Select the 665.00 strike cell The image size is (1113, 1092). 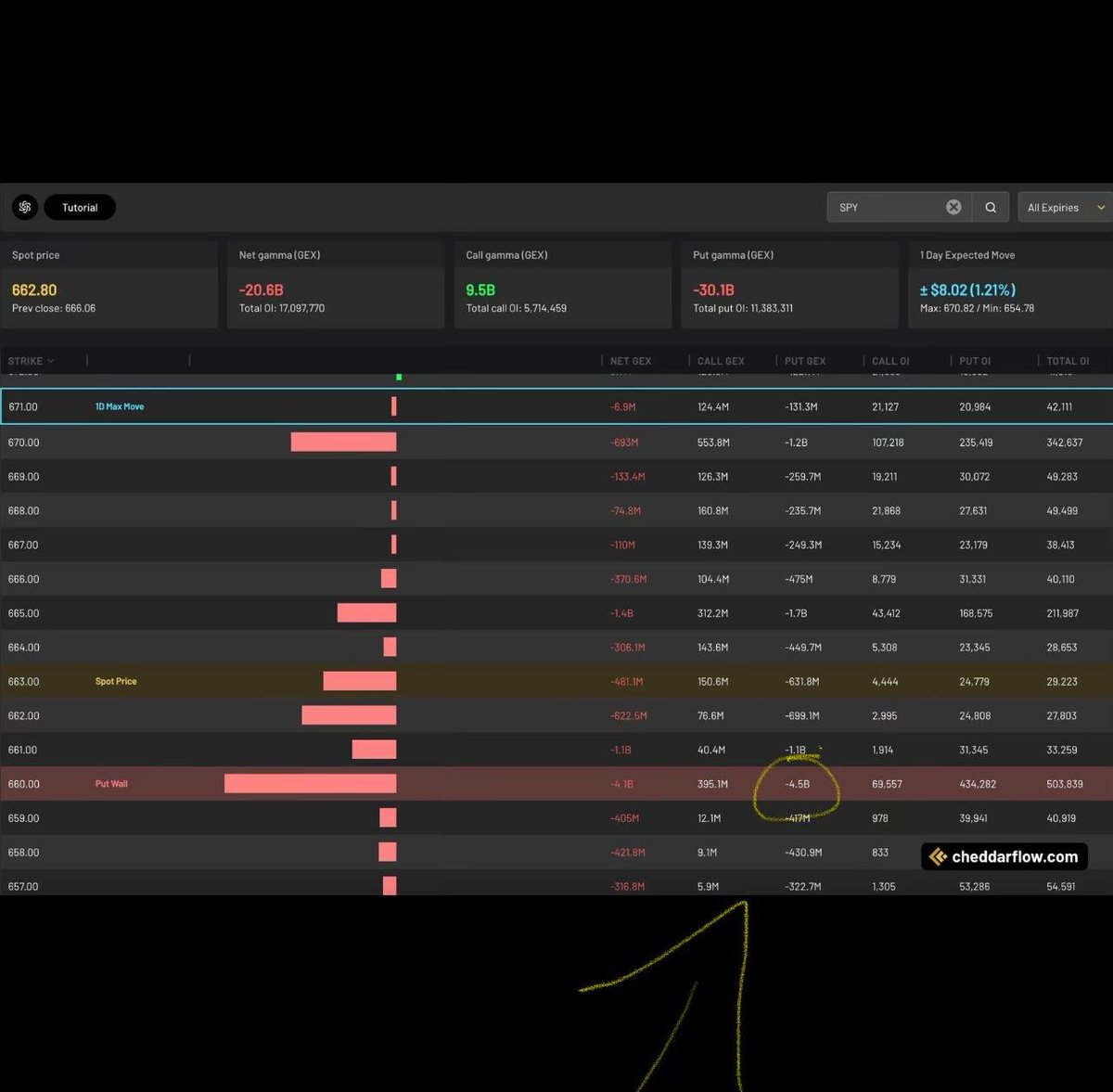click(23, 613)
